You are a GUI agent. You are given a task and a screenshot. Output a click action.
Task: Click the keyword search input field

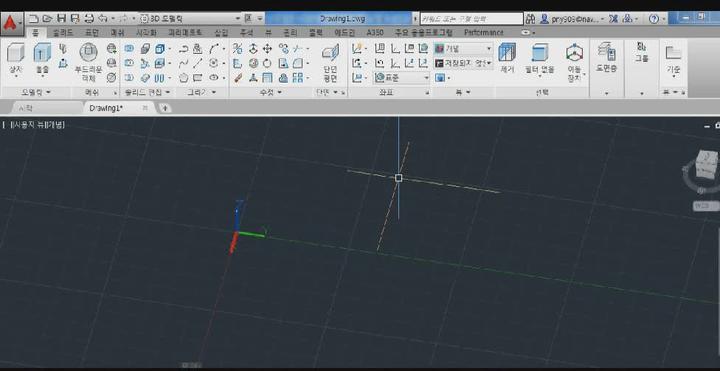click(x=472, y=19)
